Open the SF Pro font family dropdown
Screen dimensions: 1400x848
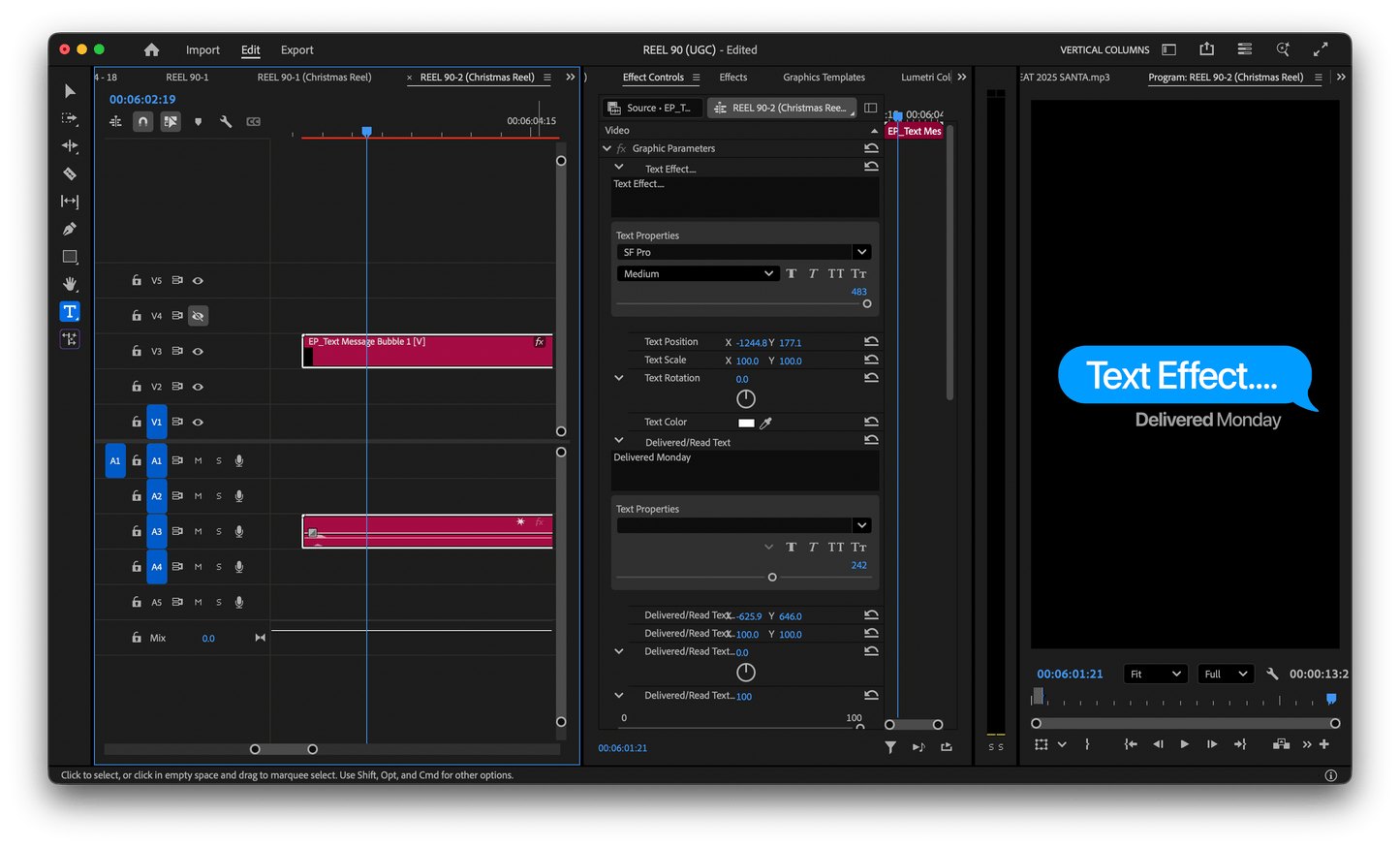tap(744, 252)
